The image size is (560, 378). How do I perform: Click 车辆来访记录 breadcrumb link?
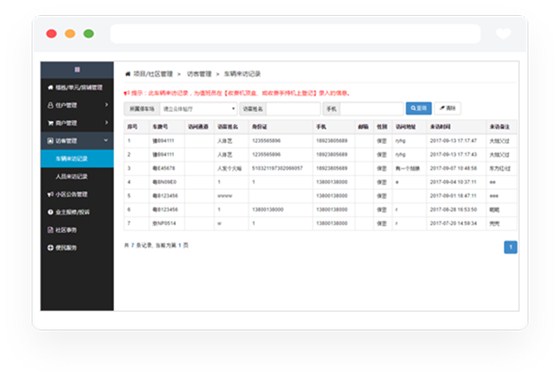point(242,74)
